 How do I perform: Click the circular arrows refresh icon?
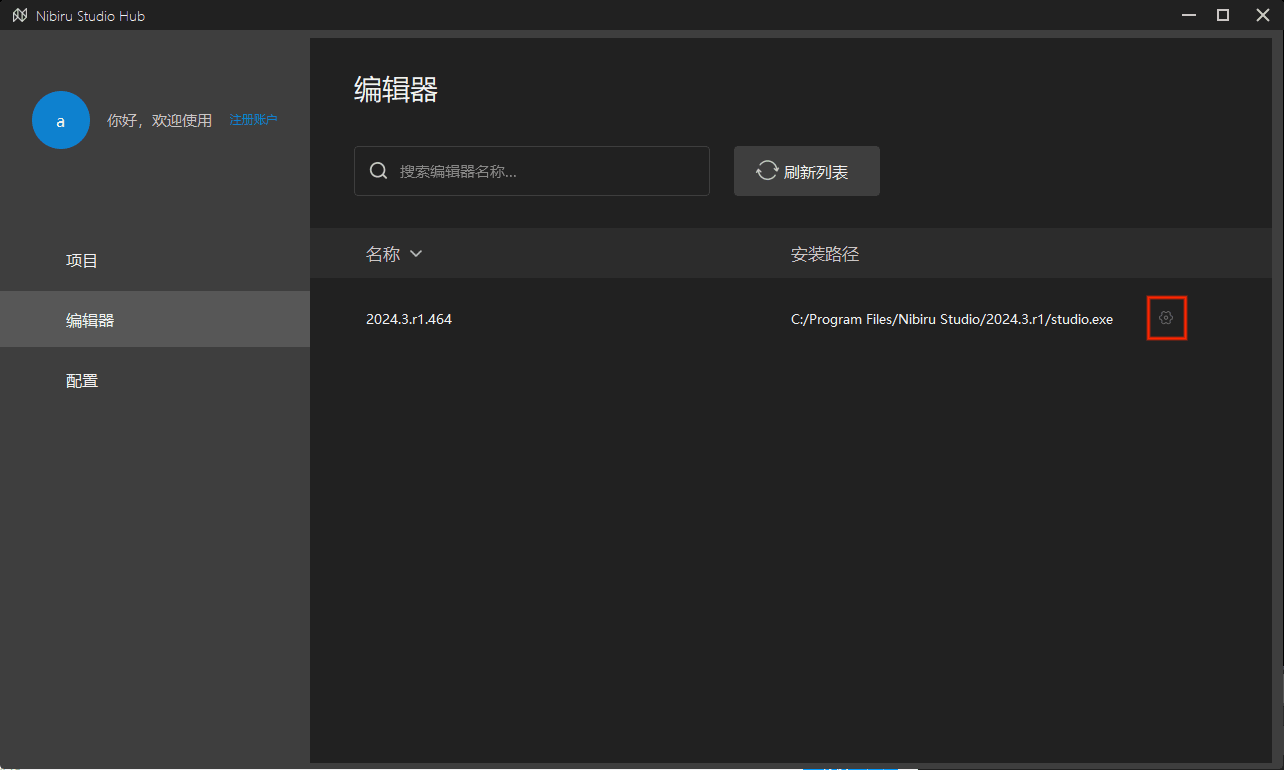point(767,171)
